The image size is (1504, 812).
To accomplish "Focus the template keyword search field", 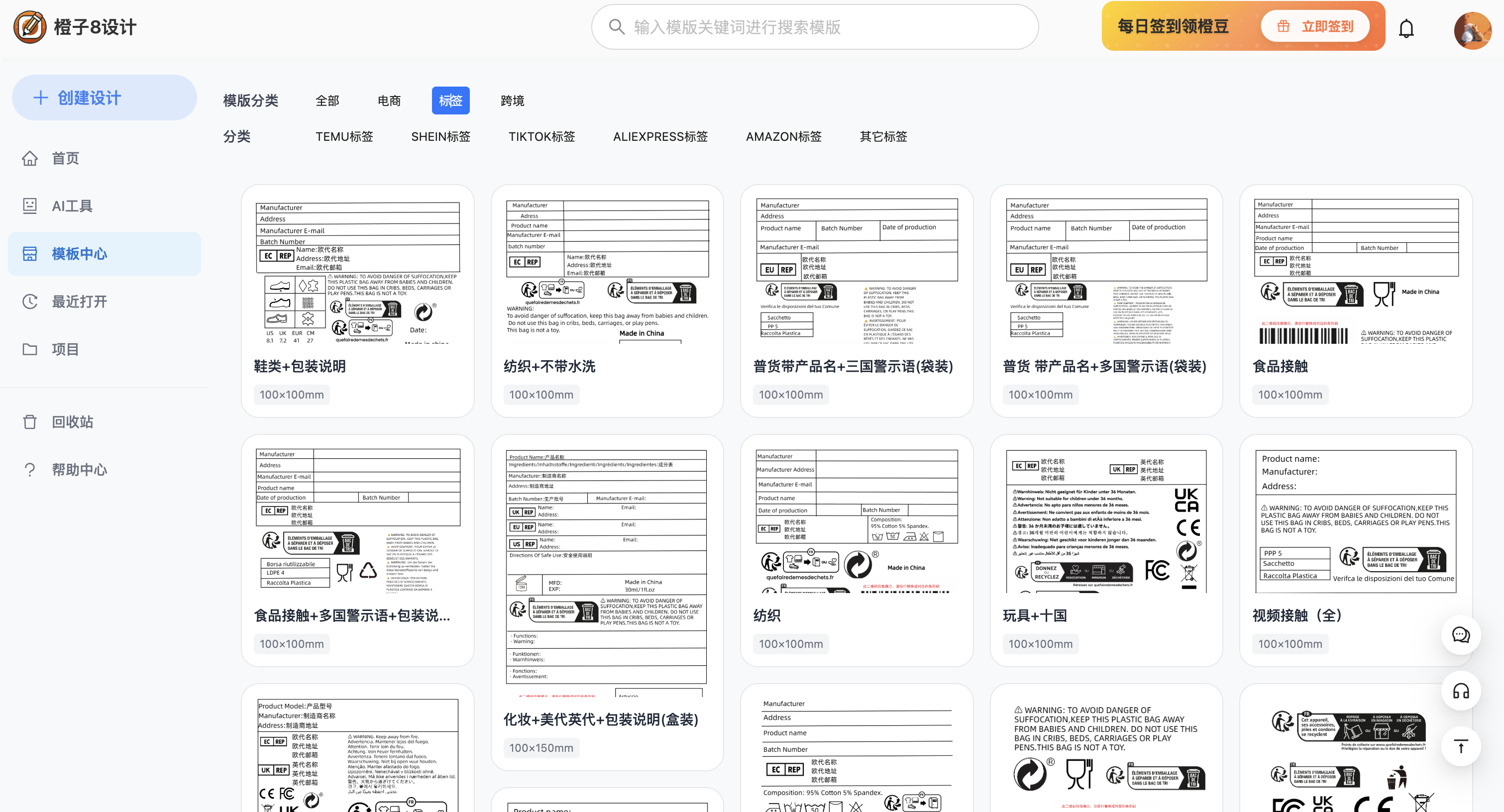I will 815,27.
